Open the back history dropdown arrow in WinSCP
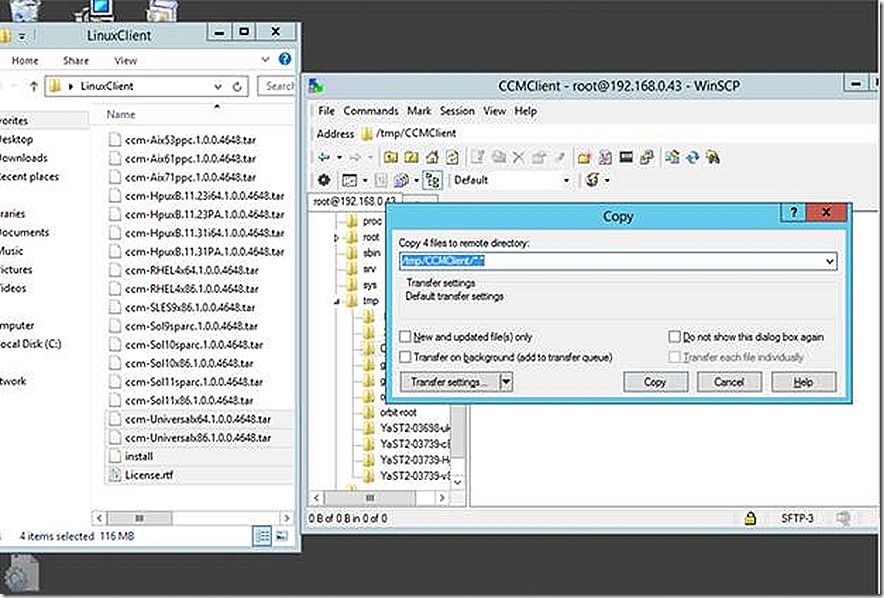 point(339,157)
